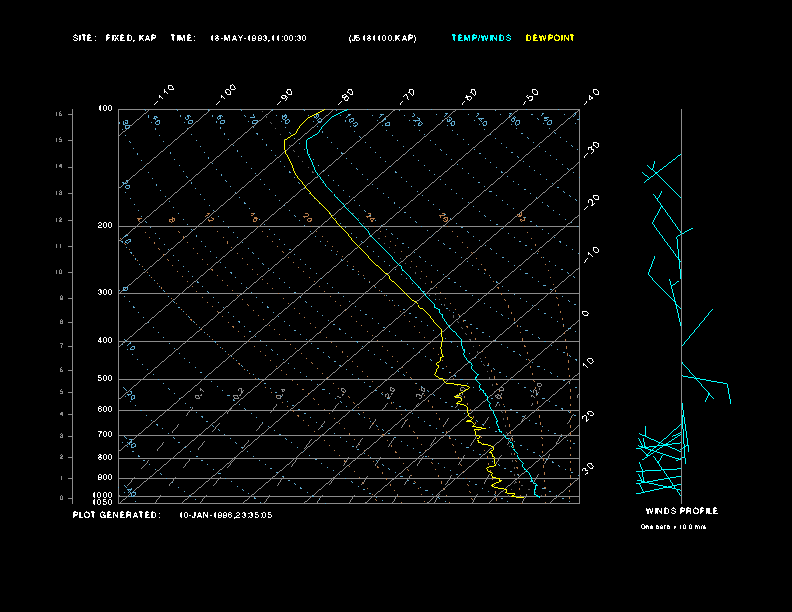Click the 0.1 mixing ratio label

pos(200,394)
